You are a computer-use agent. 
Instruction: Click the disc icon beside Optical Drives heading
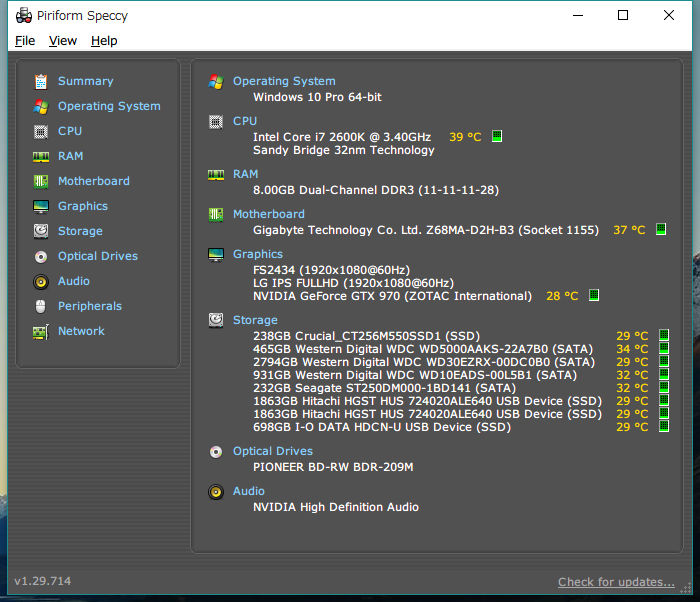tap(216, 452)
